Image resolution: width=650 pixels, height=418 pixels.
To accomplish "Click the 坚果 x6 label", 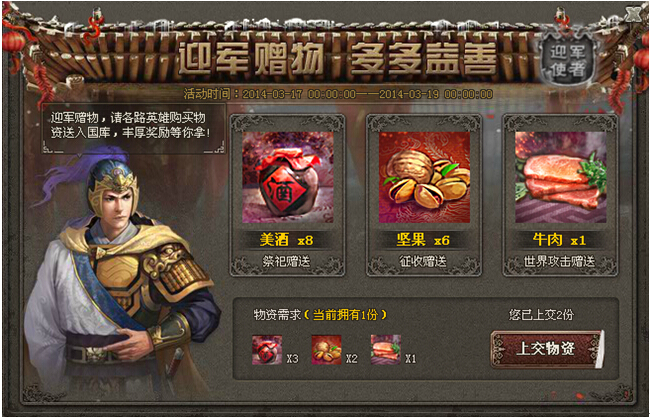I will [x=423, y=241].
